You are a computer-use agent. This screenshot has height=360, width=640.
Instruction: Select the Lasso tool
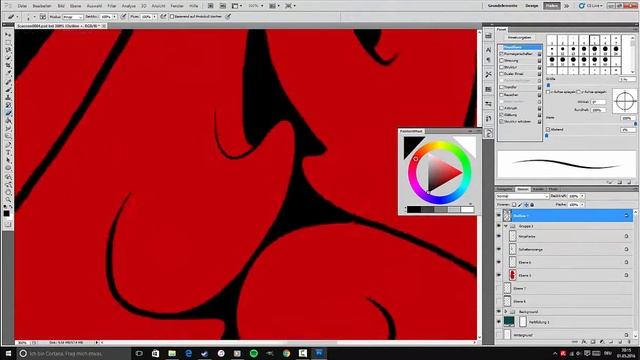tap(8, 50)
